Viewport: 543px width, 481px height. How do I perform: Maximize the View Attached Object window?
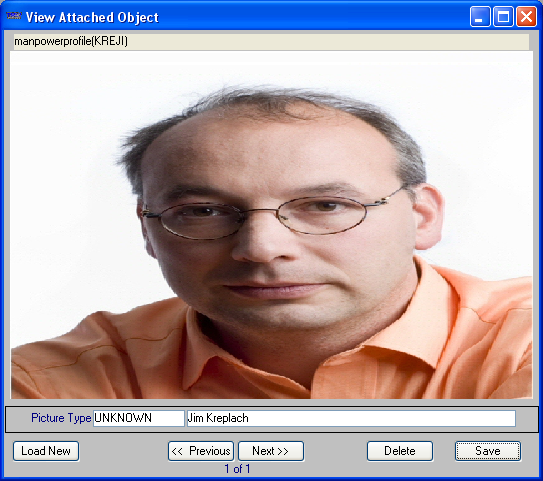click(503, 16)
